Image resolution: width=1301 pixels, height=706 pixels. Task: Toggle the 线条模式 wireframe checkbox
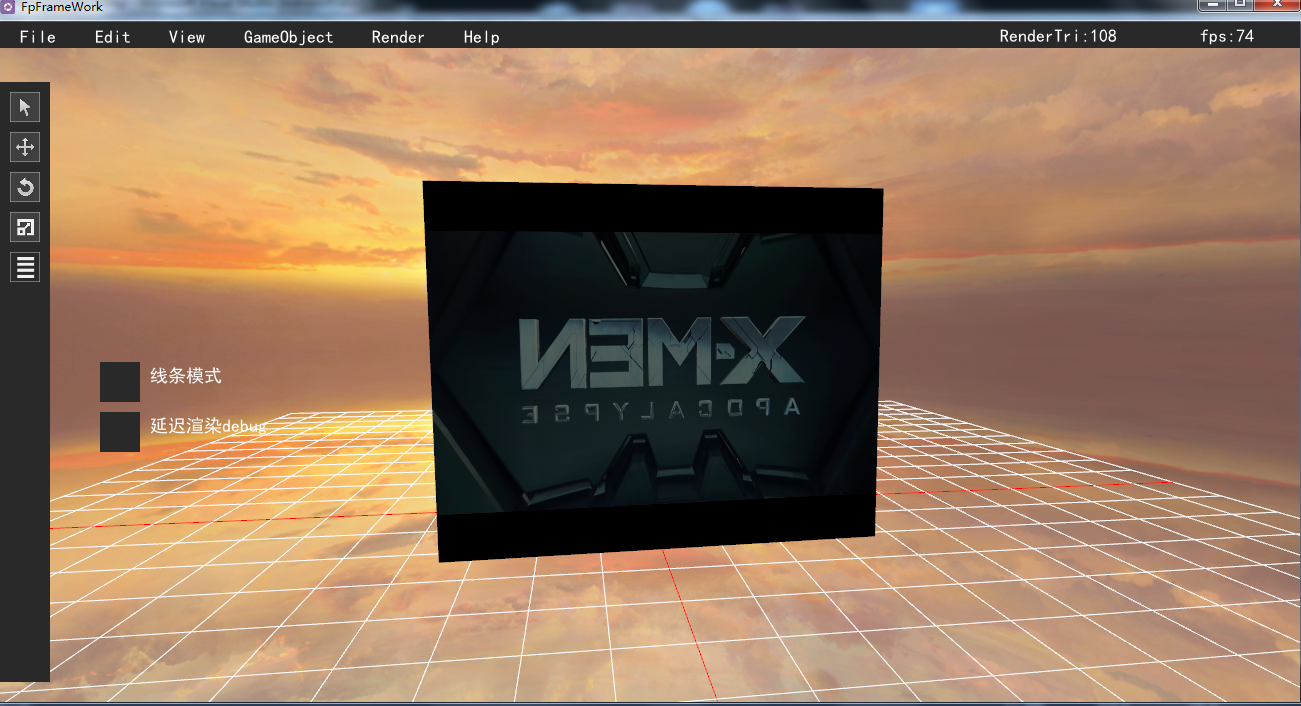coord(120,382)
